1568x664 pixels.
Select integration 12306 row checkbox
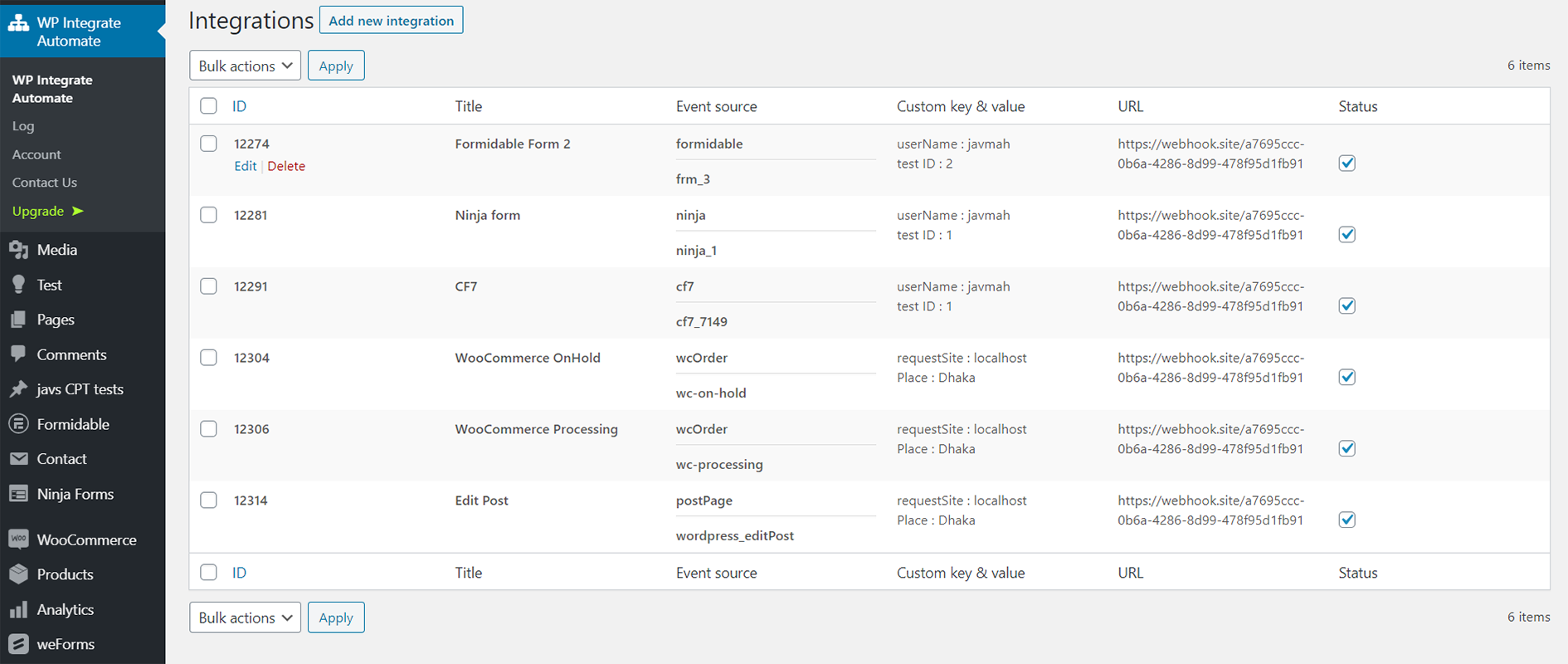pos(209,429)
